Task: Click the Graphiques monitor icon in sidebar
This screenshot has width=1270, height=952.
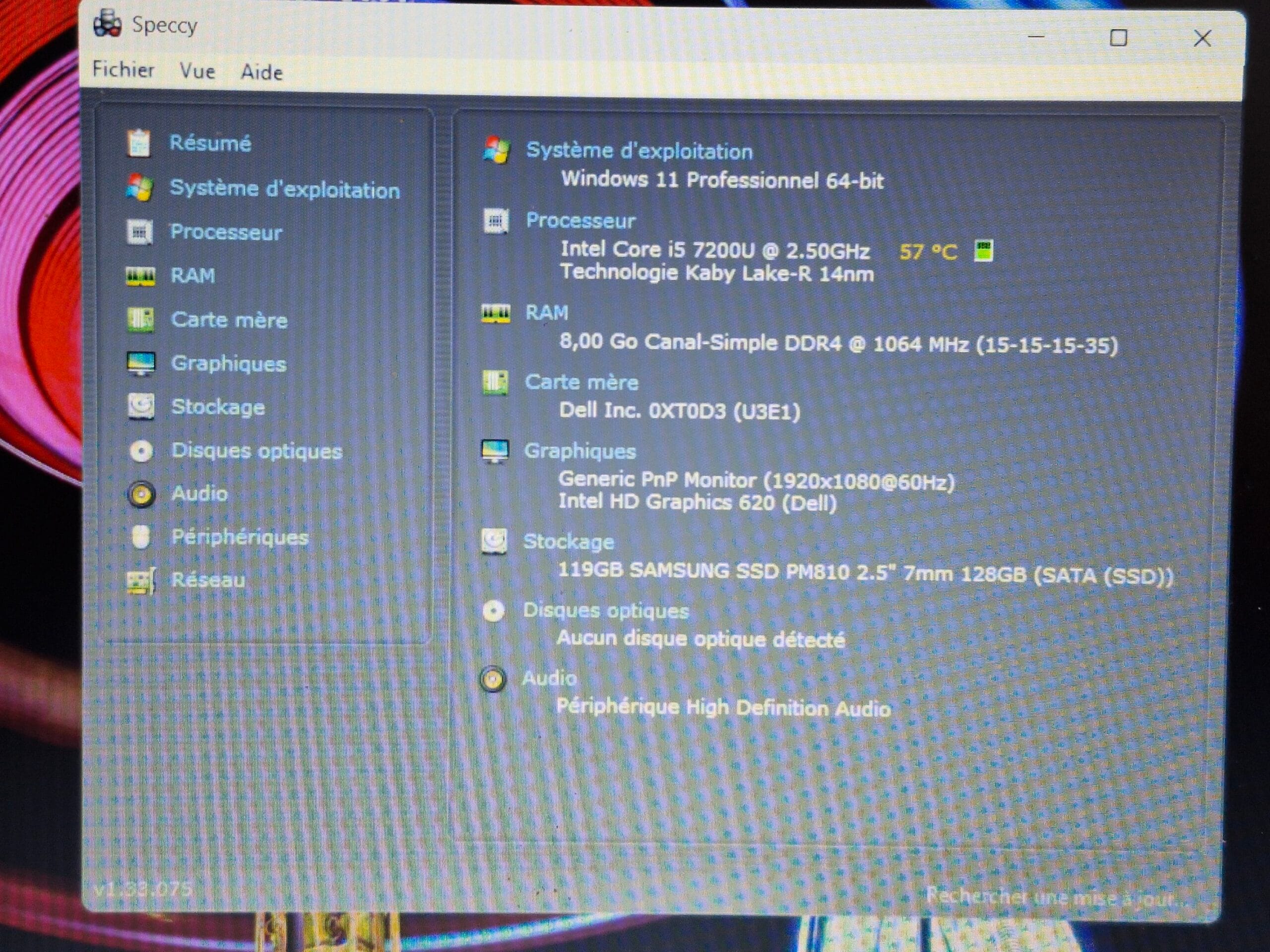Action: click(x=141, y=363)
